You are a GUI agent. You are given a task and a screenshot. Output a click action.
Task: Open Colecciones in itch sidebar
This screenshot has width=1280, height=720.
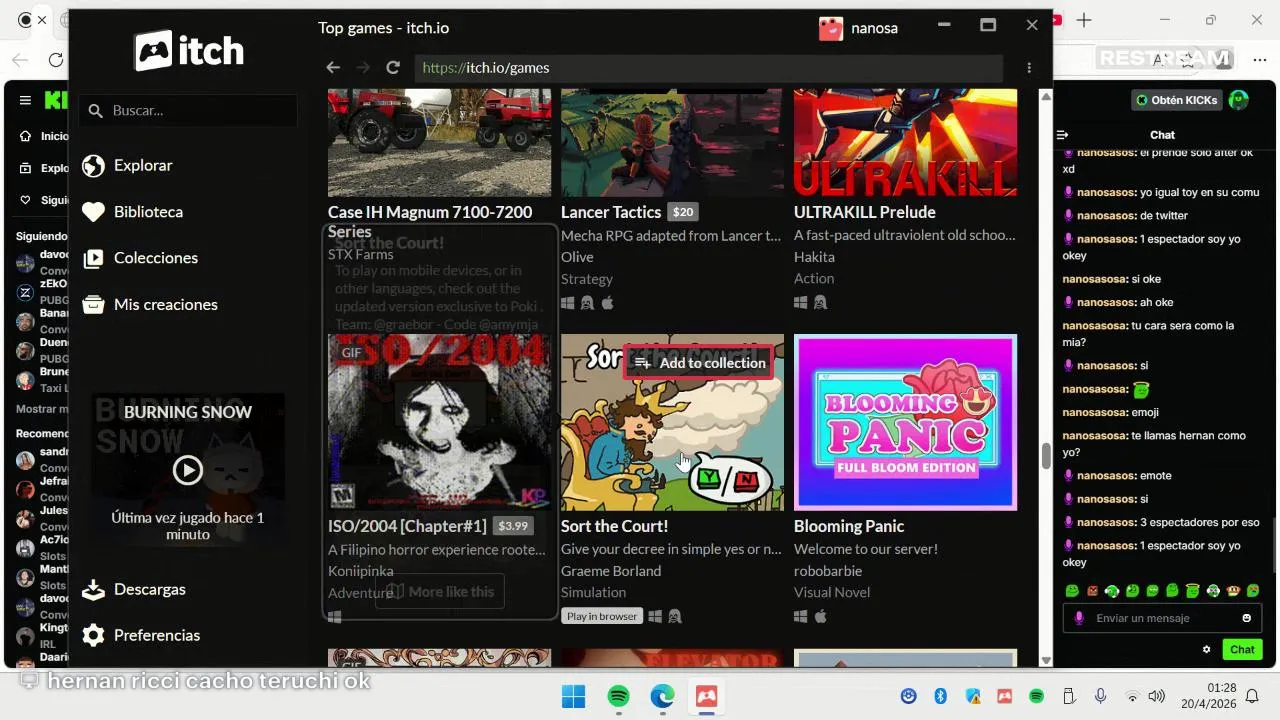pyautogui.click(x=156, y=258)
